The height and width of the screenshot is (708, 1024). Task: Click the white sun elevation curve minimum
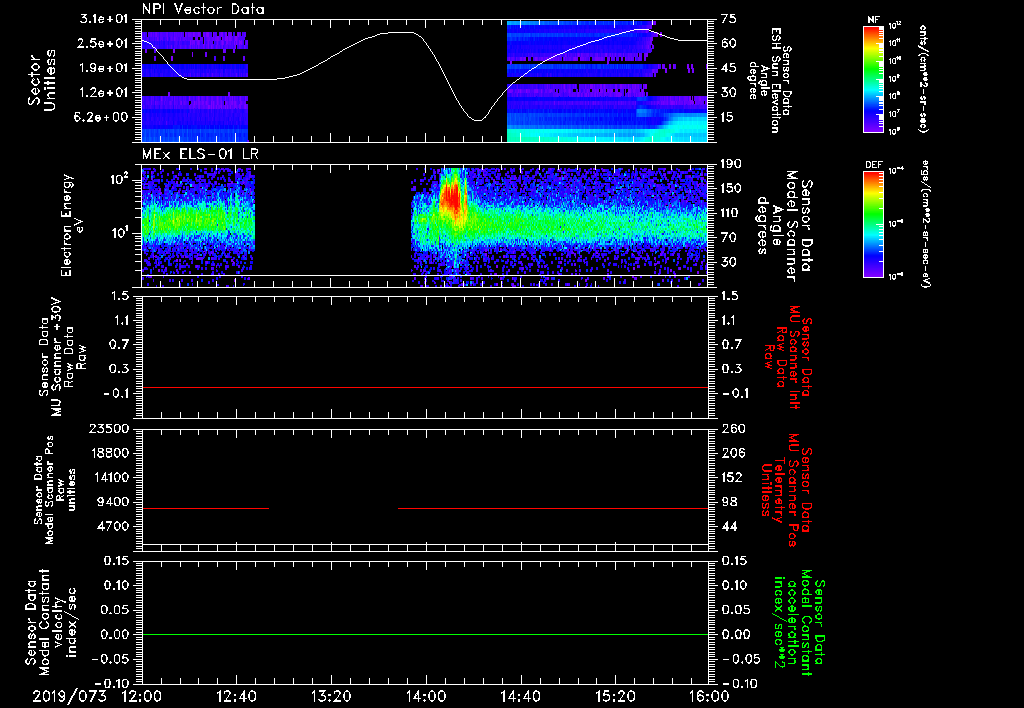[479, 120]
